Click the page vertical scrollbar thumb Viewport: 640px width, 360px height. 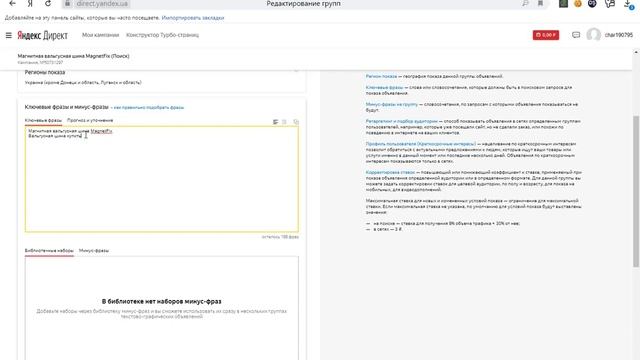pyautogui.click(x=636, y=191)
